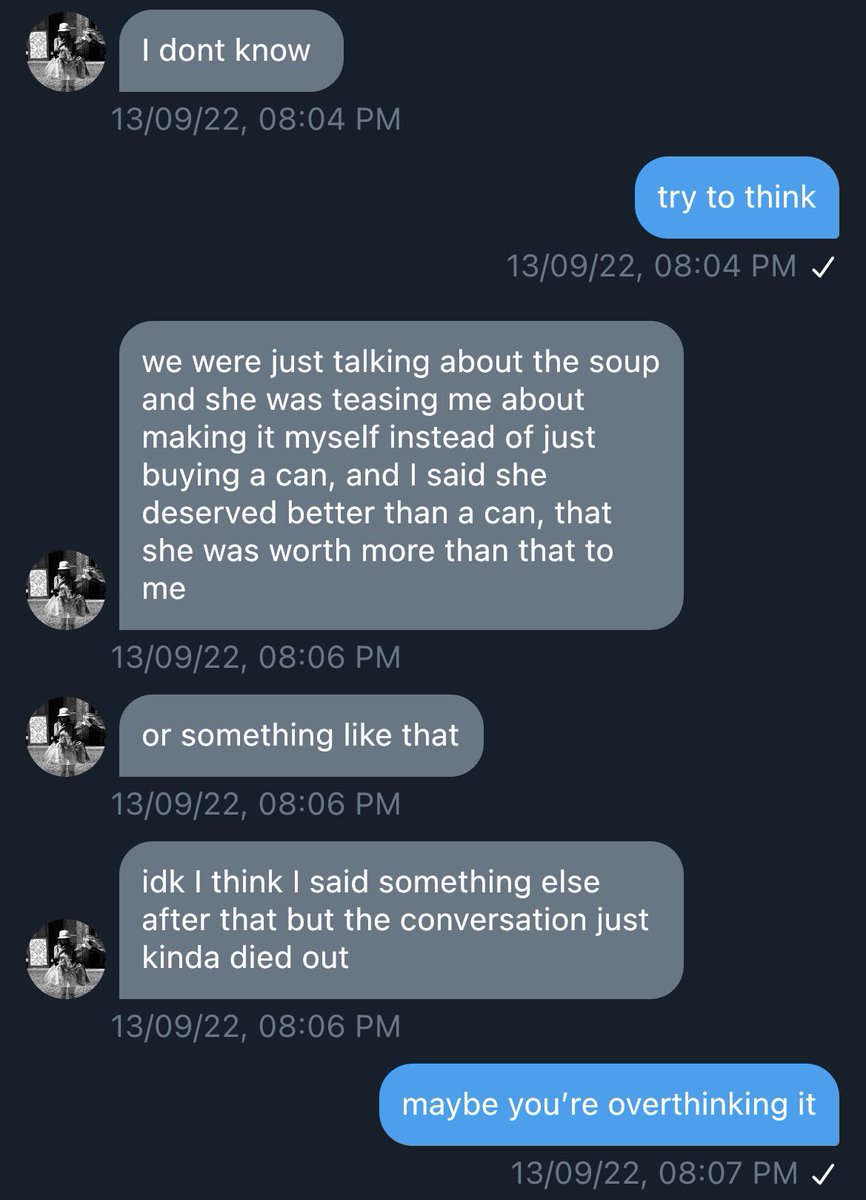Select the blue "try to think" bubble
The width and height of the screenshot is (866, 1200).
(737, 198)
